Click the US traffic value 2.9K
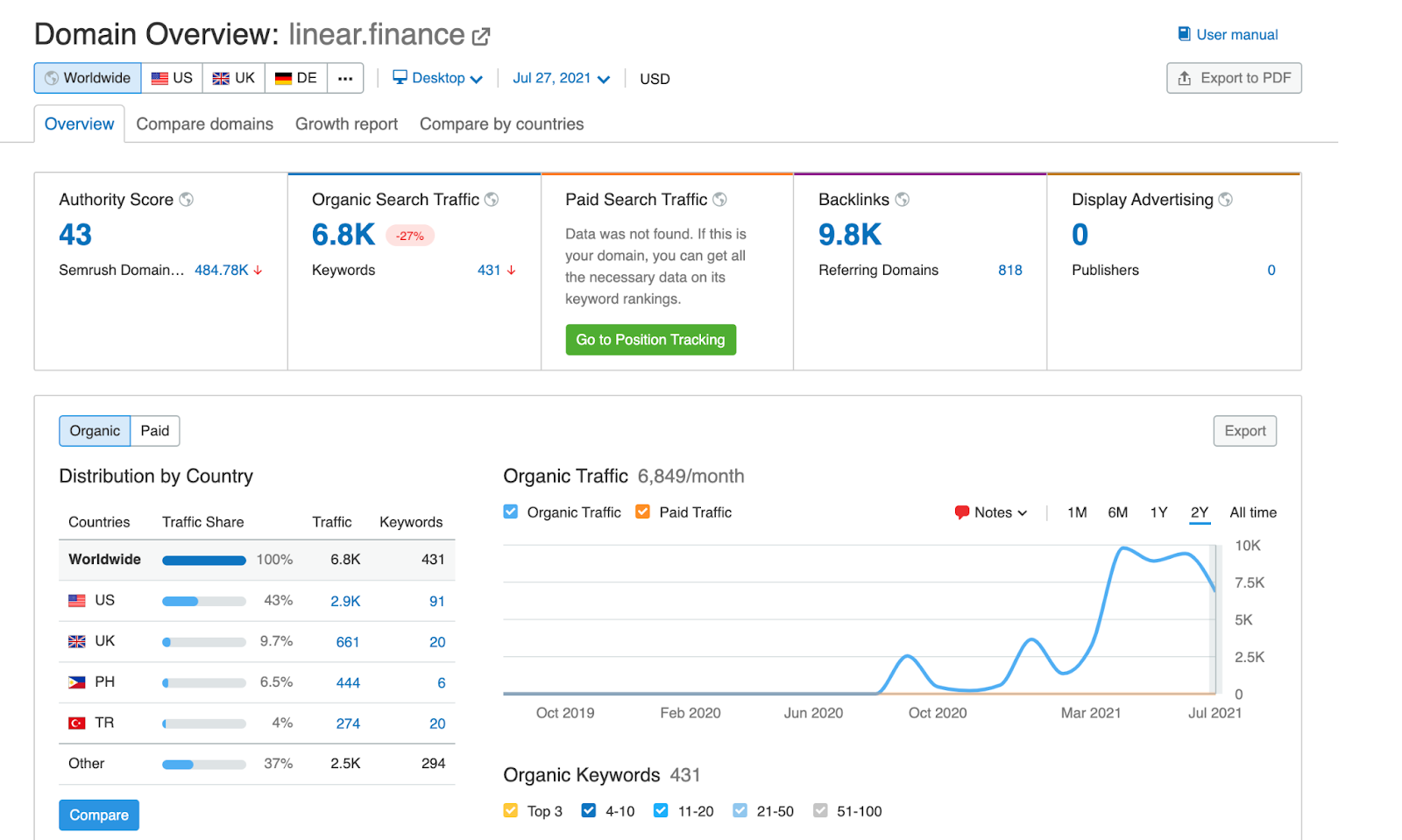1402x840 pixels. [345, 602]
